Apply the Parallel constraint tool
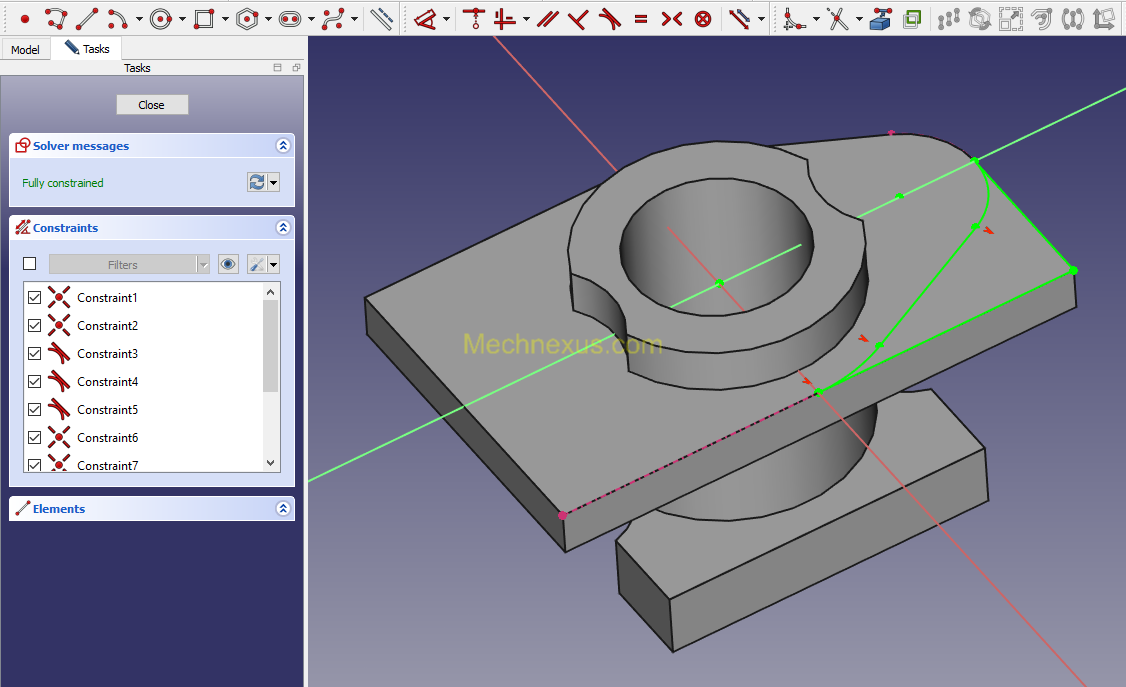The width and height of the screenshot is (1126, 687). pyautogui.click(x=548, y=19)
